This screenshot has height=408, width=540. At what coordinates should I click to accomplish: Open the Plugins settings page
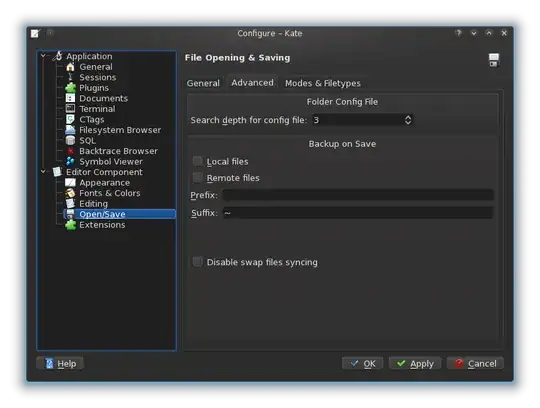(x=94, y=88)
